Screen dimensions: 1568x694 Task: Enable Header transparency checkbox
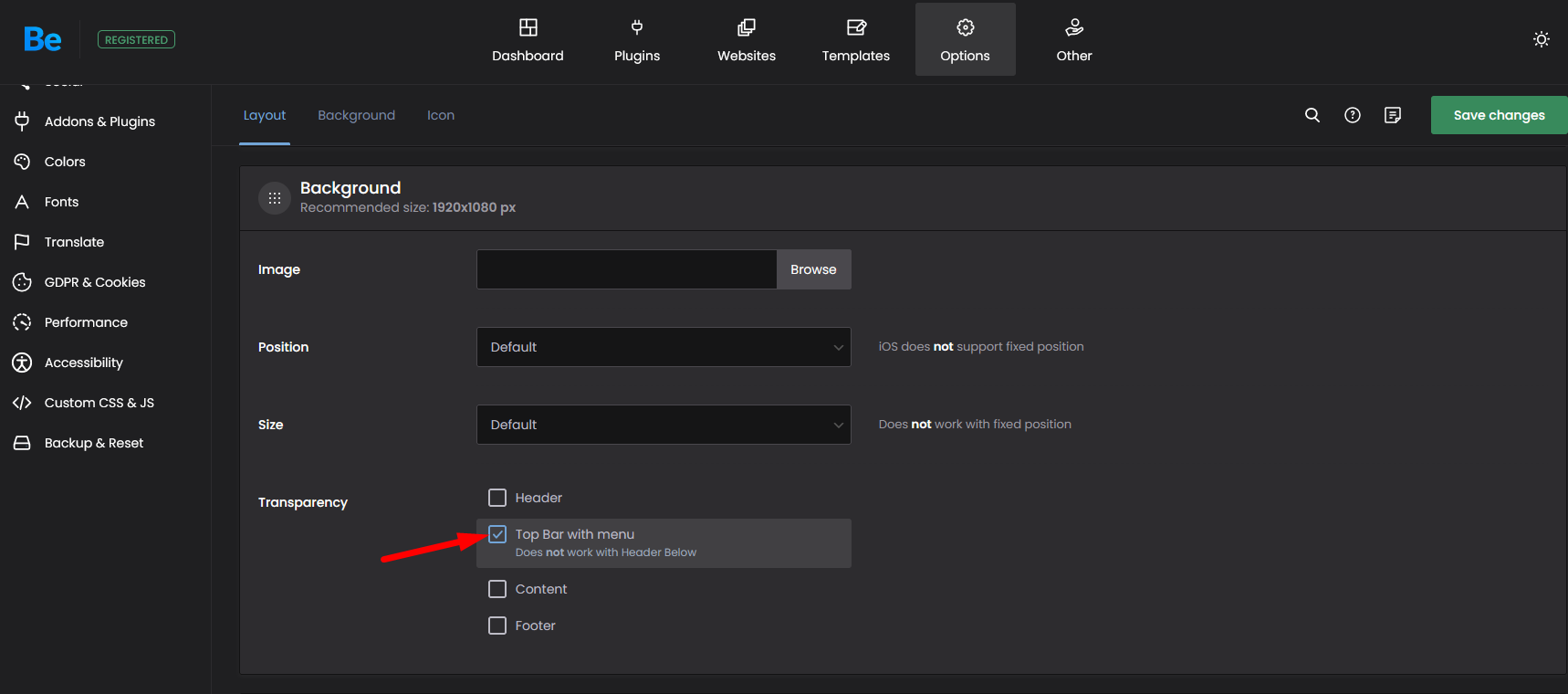pos(497,498)
